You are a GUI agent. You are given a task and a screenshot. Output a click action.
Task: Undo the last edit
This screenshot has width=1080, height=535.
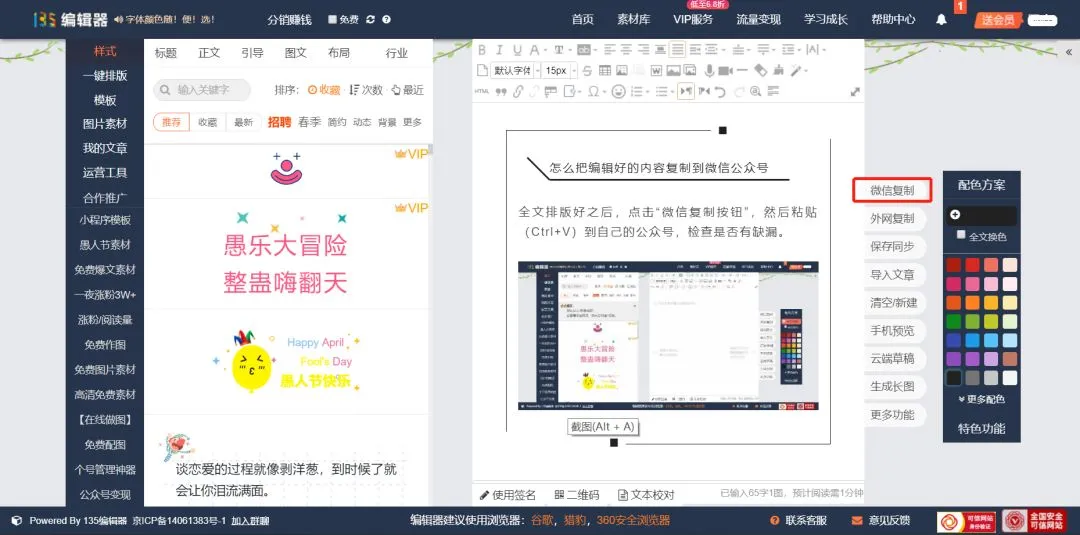point(720,91)
